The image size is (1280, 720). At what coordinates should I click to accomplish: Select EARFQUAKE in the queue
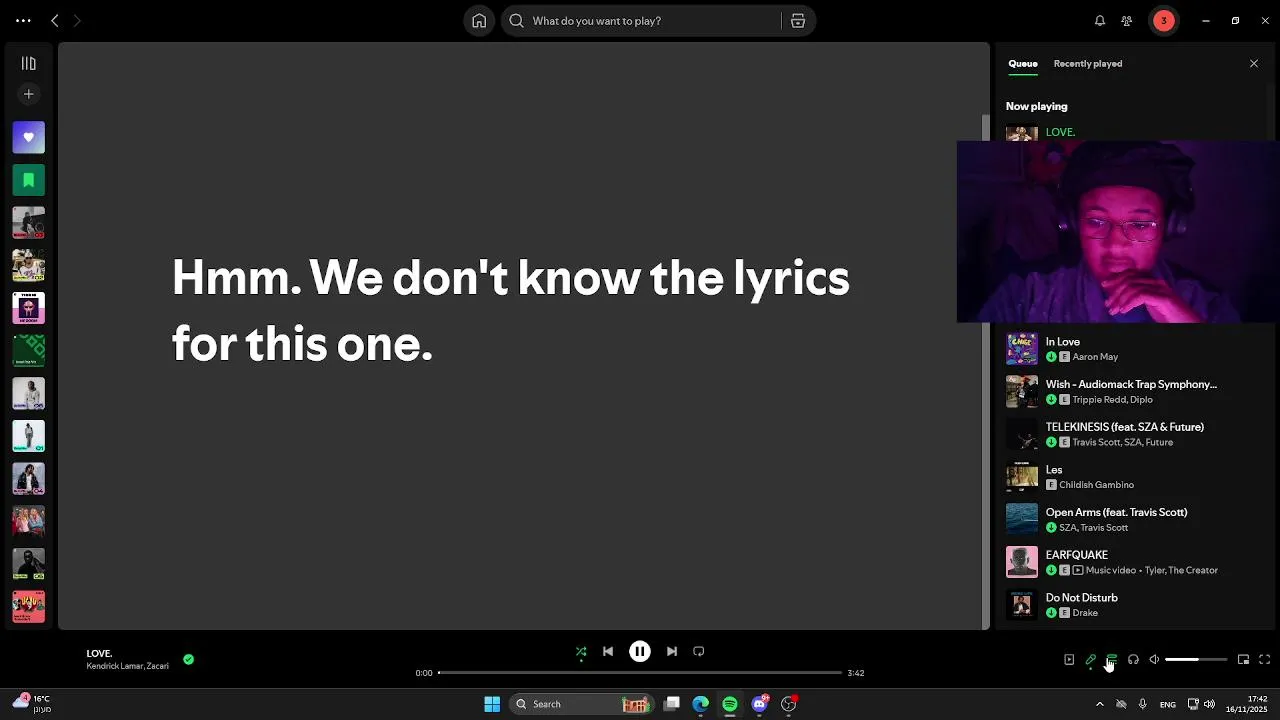click(1132, 562)
